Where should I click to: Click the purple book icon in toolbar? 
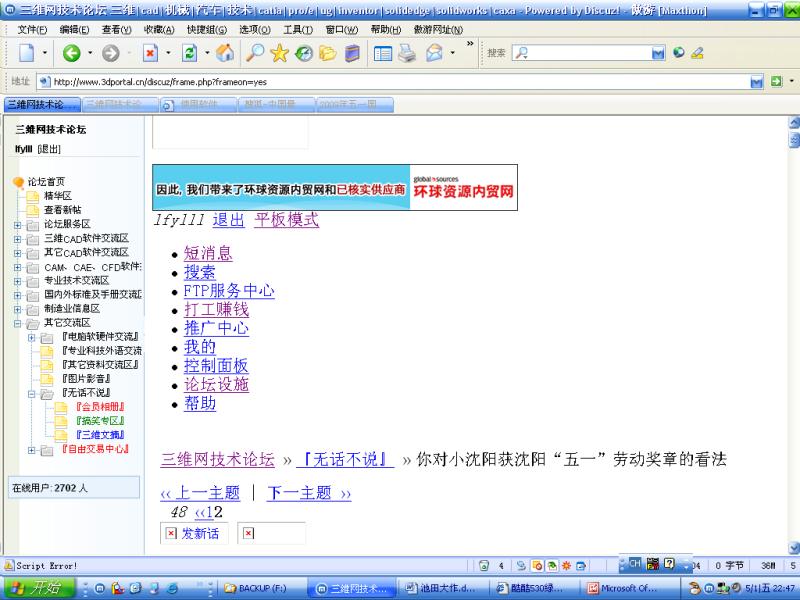353,53
